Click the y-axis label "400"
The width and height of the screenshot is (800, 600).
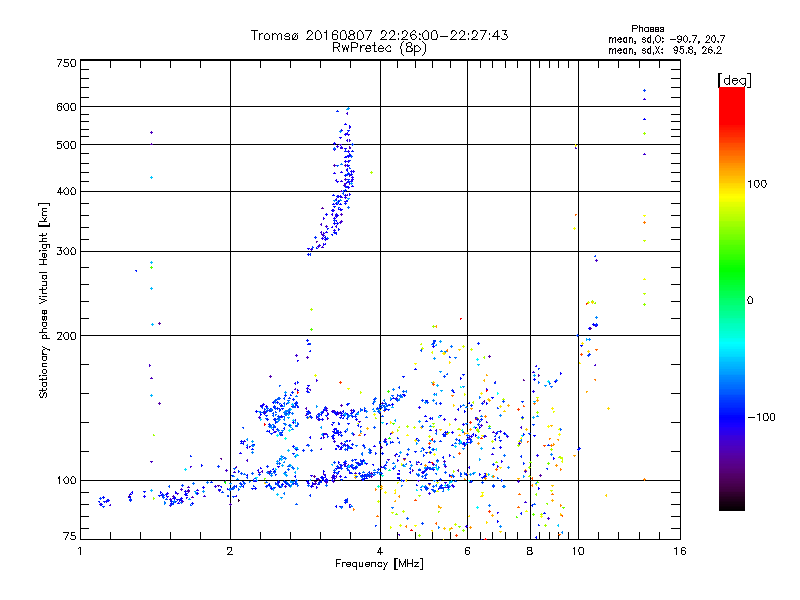tap(67, 192)
